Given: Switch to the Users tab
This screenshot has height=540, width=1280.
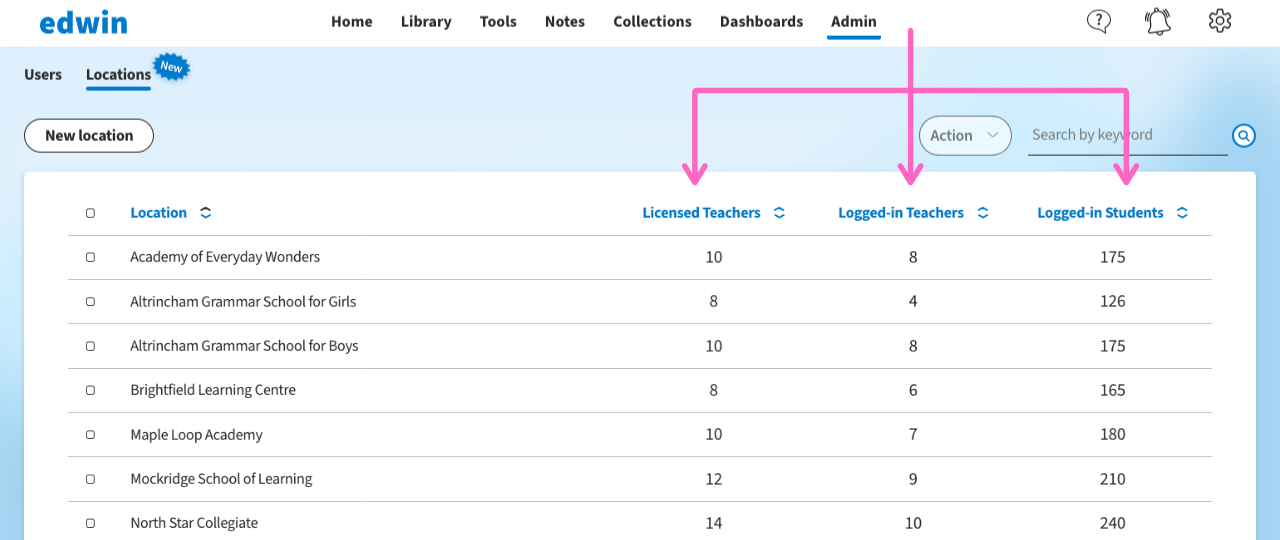Looking at the screenshot, I should [x=43, y=74].
